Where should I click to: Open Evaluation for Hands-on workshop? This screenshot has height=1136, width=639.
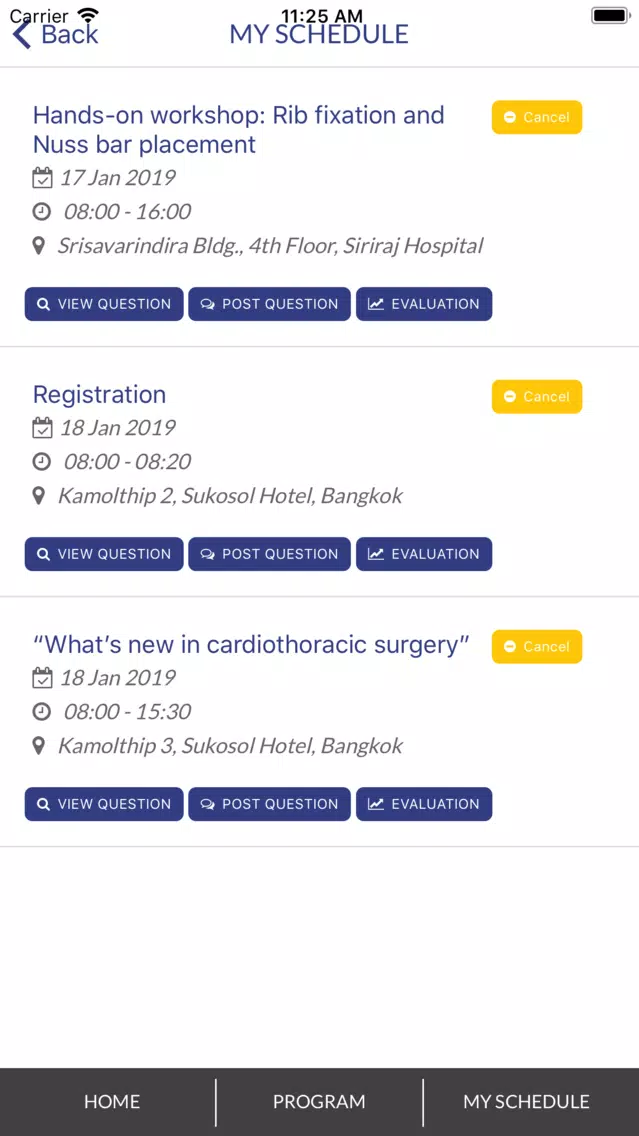tap(424, 304)
